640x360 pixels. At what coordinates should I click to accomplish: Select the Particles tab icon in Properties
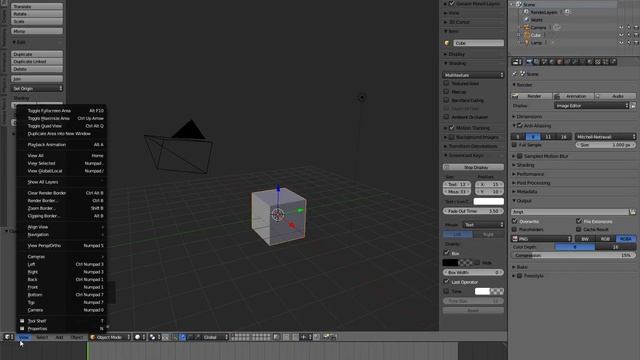605,62
